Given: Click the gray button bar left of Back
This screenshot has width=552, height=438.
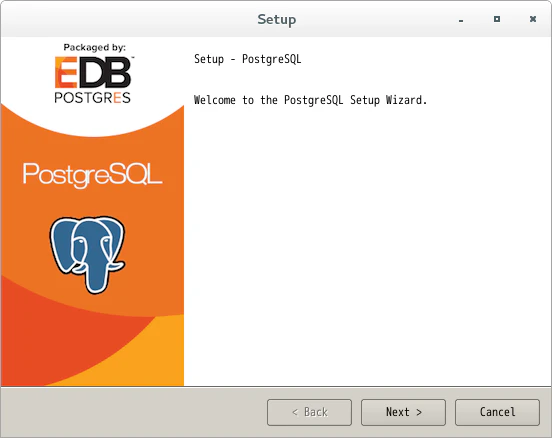Looking at the screenshot, I should pyautogui.click(x=134, y=412).
